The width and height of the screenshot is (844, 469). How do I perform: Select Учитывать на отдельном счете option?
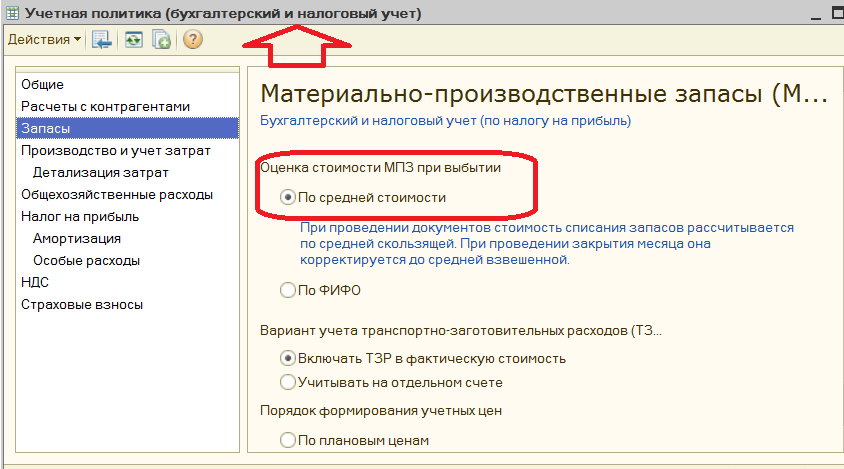coord(288,382)
